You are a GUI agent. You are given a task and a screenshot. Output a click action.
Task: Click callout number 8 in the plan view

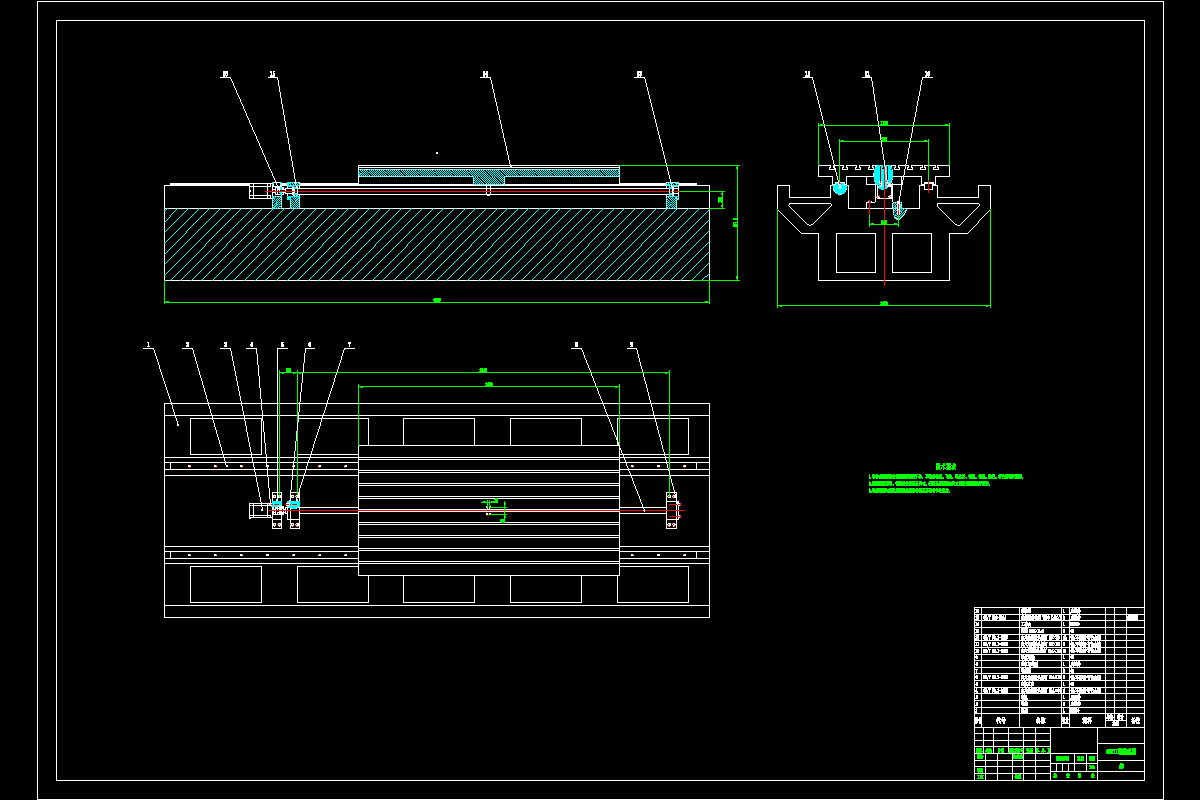click(x=576, y=345)
